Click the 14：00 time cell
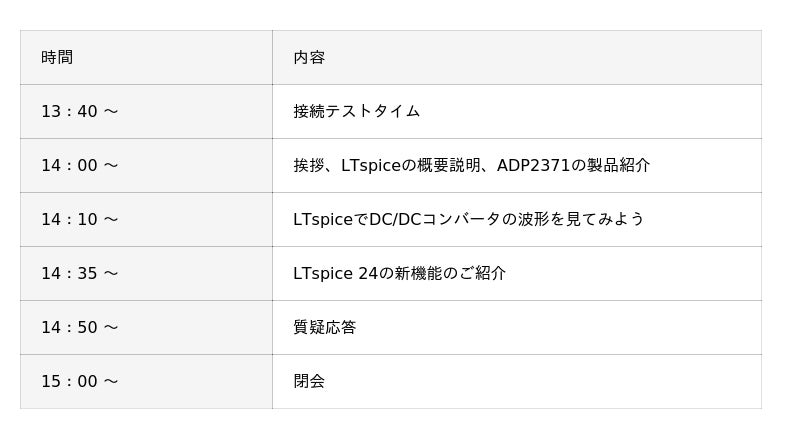The width and height of the screenshot is (800, 439). (x=79, y=165)
